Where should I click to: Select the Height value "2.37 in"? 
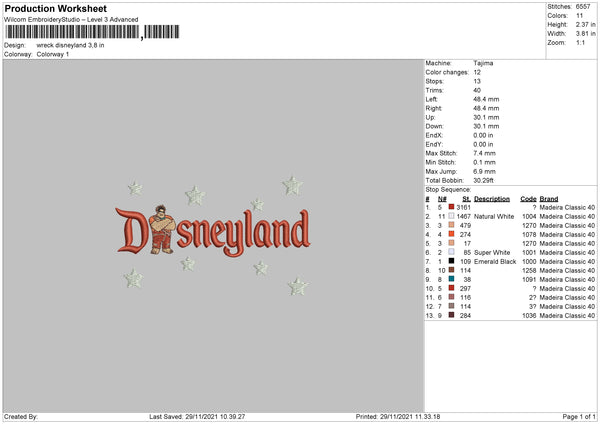pyautogui.click(x=585, y=24)
